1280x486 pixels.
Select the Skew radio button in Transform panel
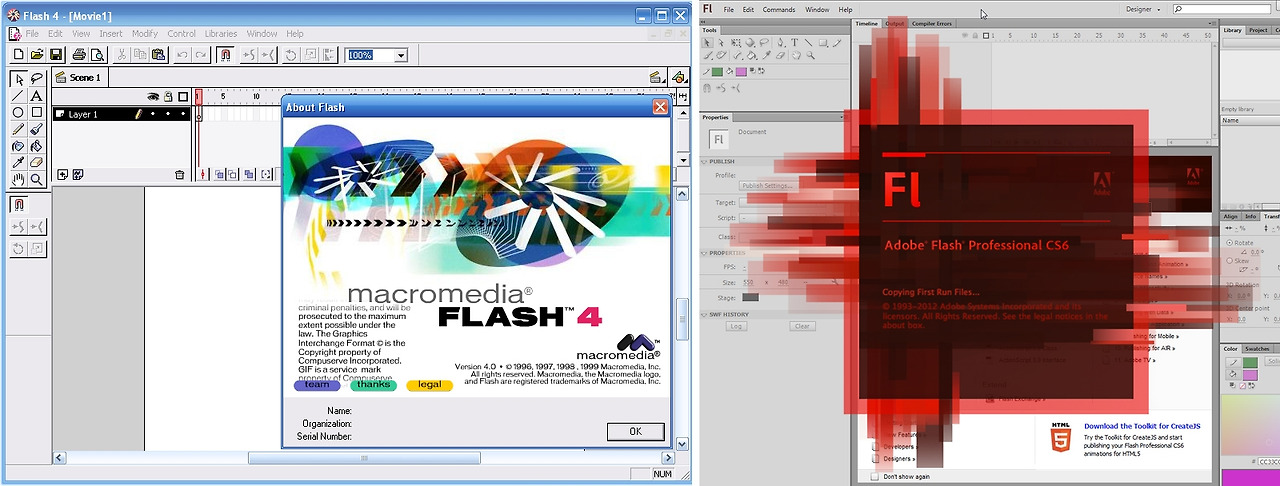click(x=1230, y=261)
